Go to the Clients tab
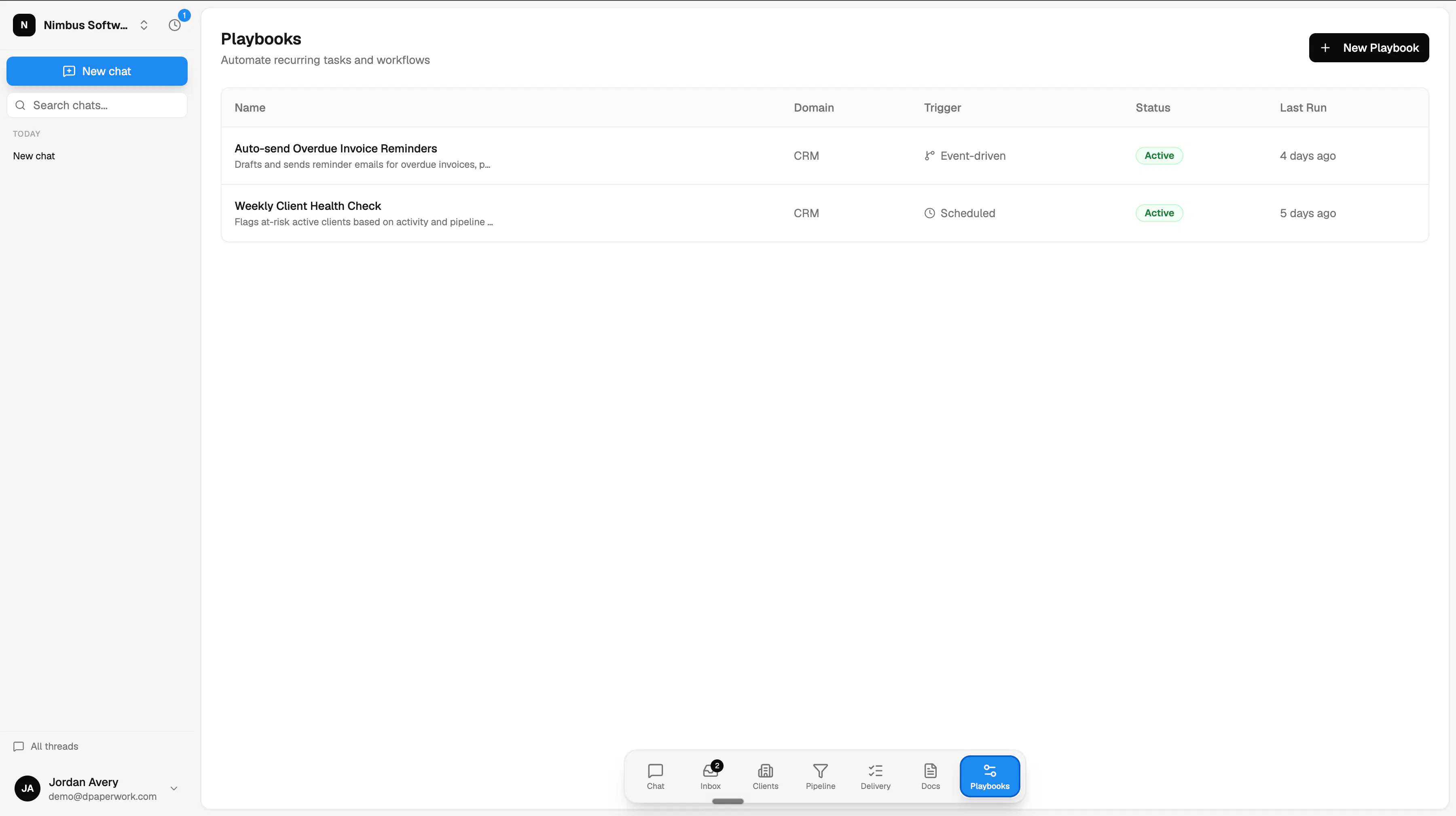Viewport: 1456px width, 816px height. (x=765, y=776)
